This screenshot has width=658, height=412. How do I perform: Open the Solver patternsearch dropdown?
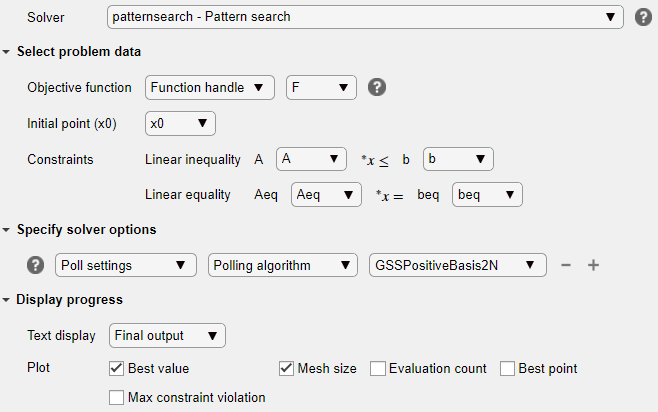pyautogui.click(x=365, y=17)
